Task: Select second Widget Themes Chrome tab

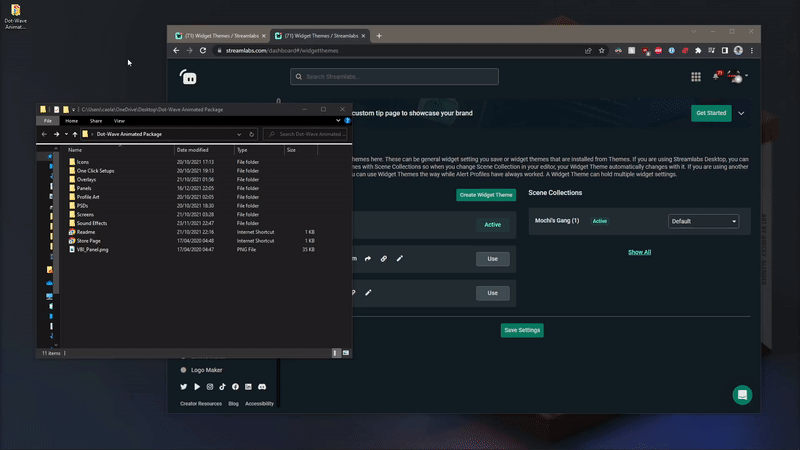Action: tap(319, 36)
